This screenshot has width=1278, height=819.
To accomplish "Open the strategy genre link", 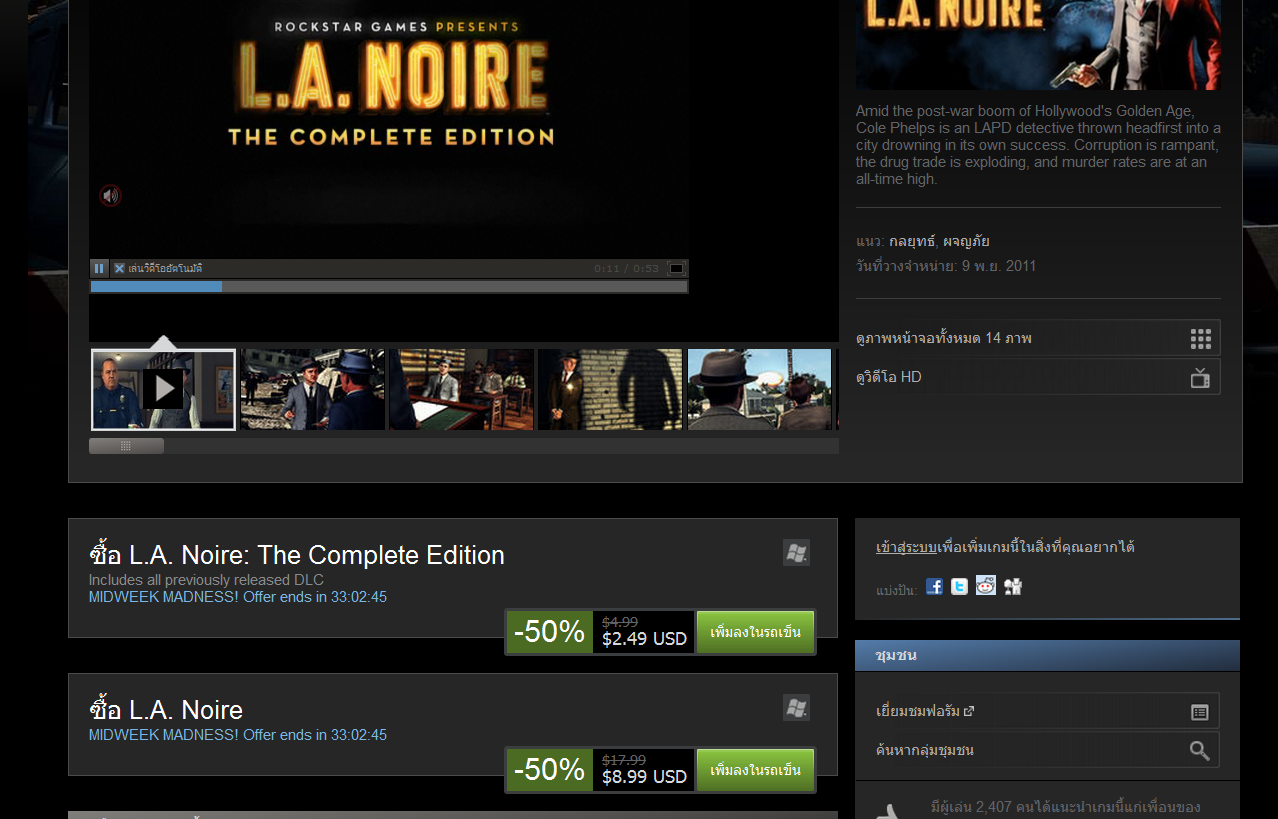I will click(x=911, y=241).
